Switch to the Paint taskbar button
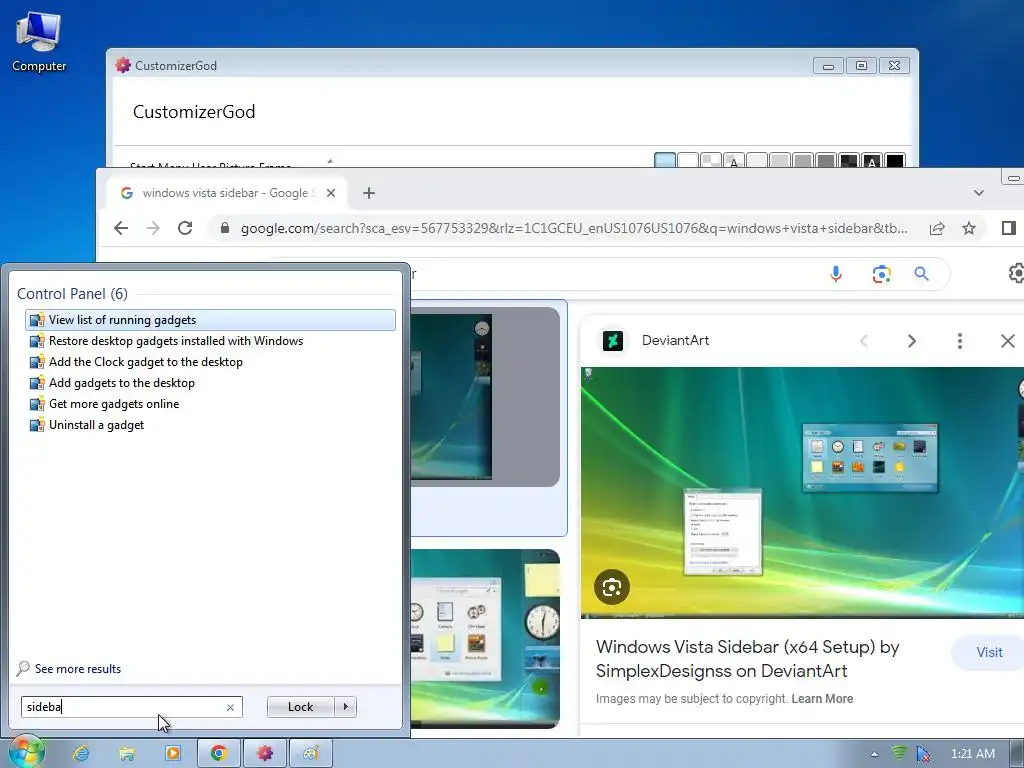The height and width of the screenshot is (768, 1024). [x=311, y=753]
